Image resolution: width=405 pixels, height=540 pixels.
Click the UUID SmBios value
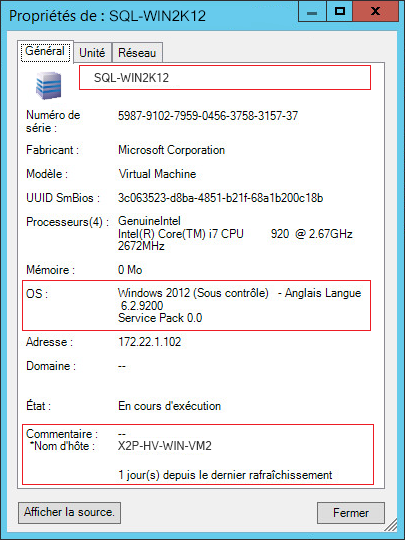point(220,198)
